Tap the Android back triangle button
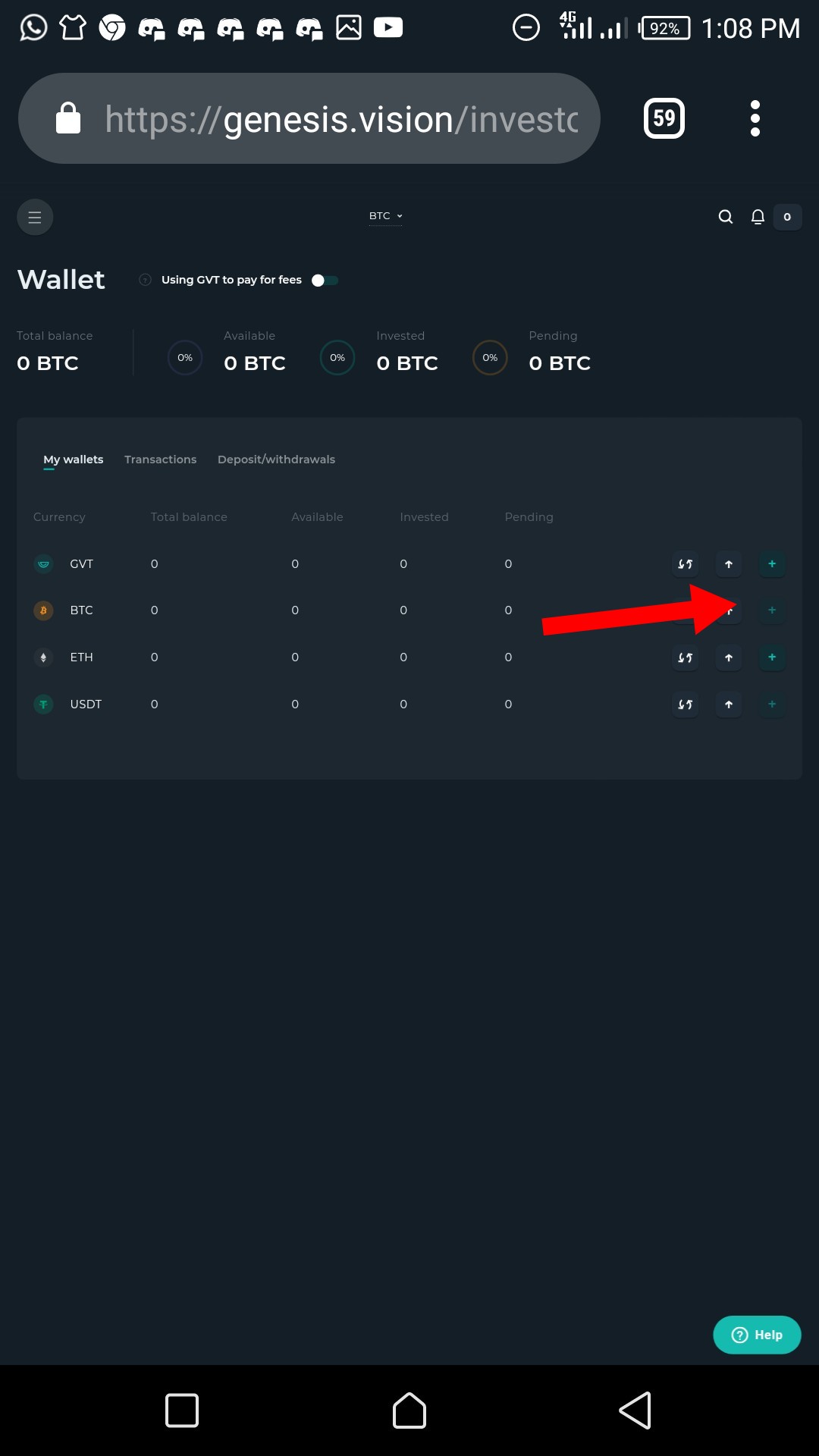Screen dimensions: 819x1456 [x=635, y=1410]
